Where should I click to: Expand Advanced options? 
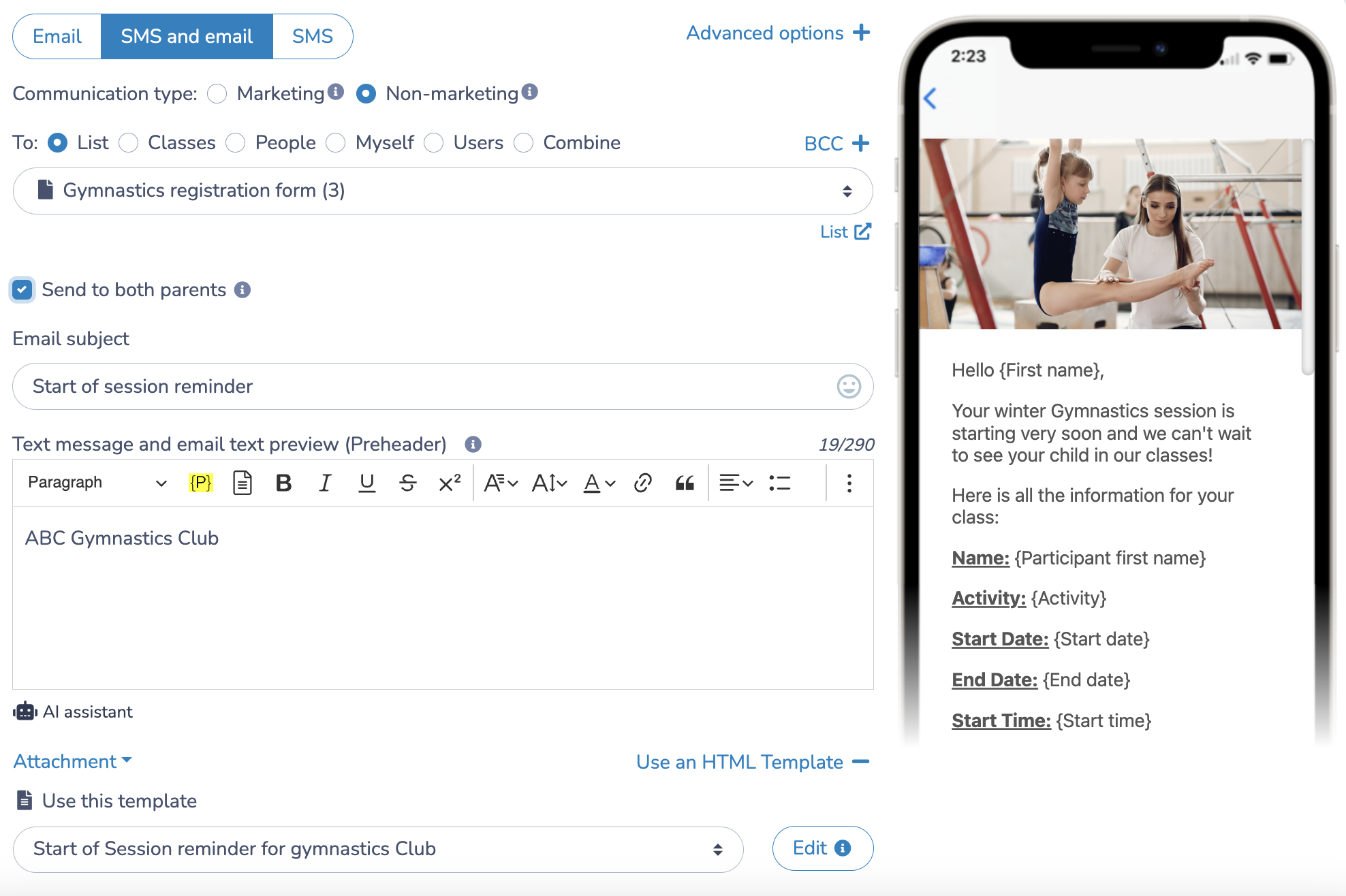pyautogui.click(x=778, y=33)
